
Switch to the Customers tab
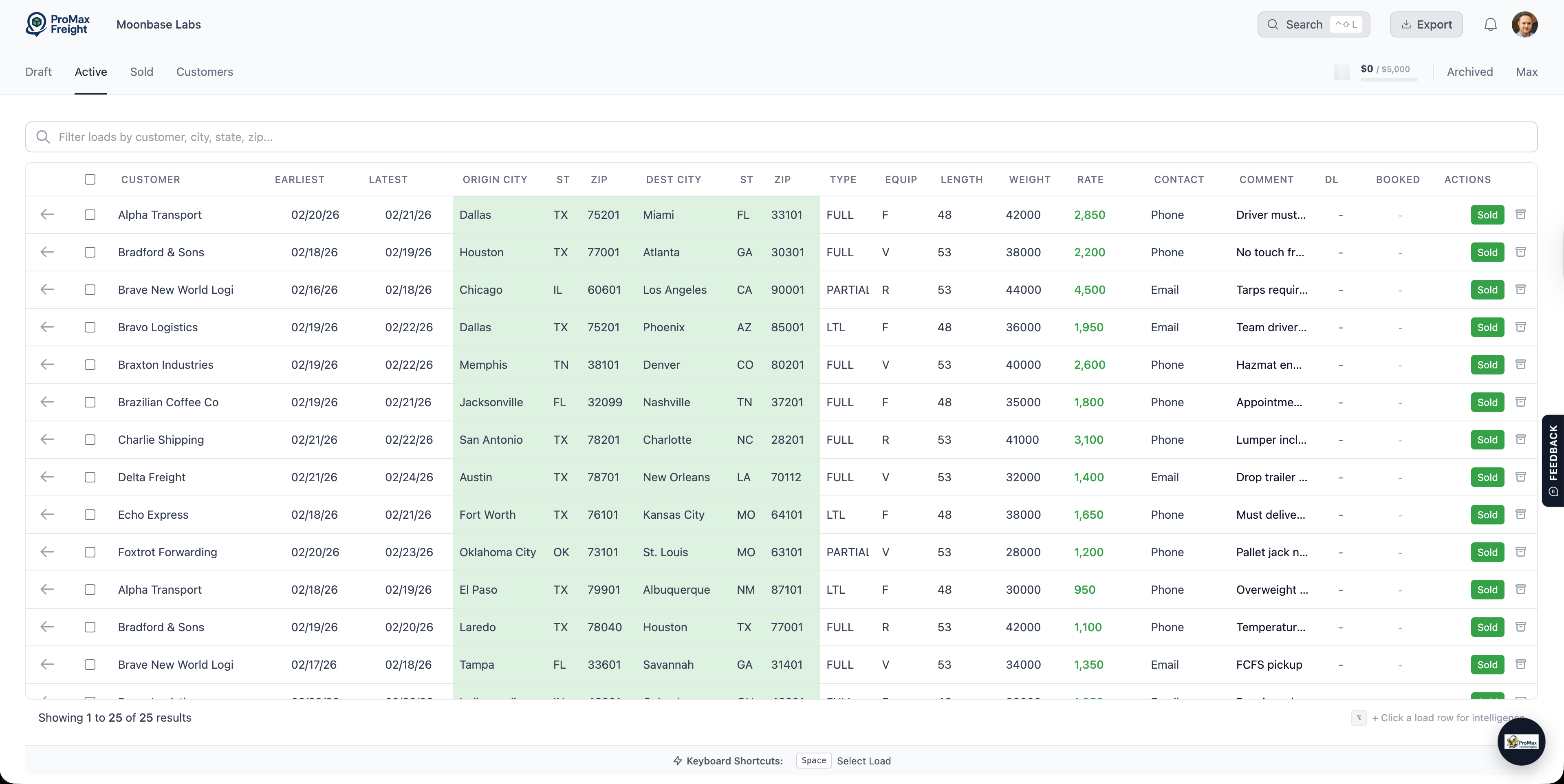(x=205, y=72)
